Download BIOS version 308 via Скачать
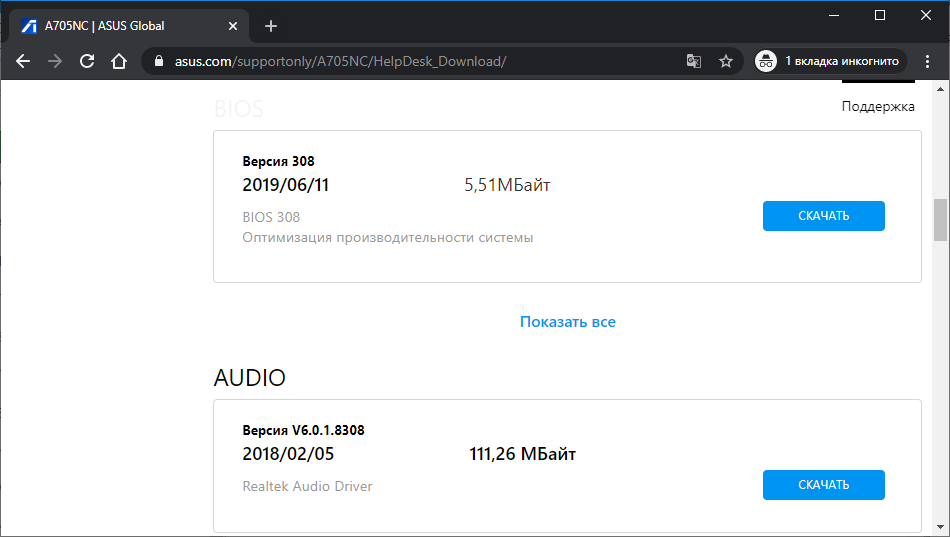The image size is (950, 537). point(823,216)
